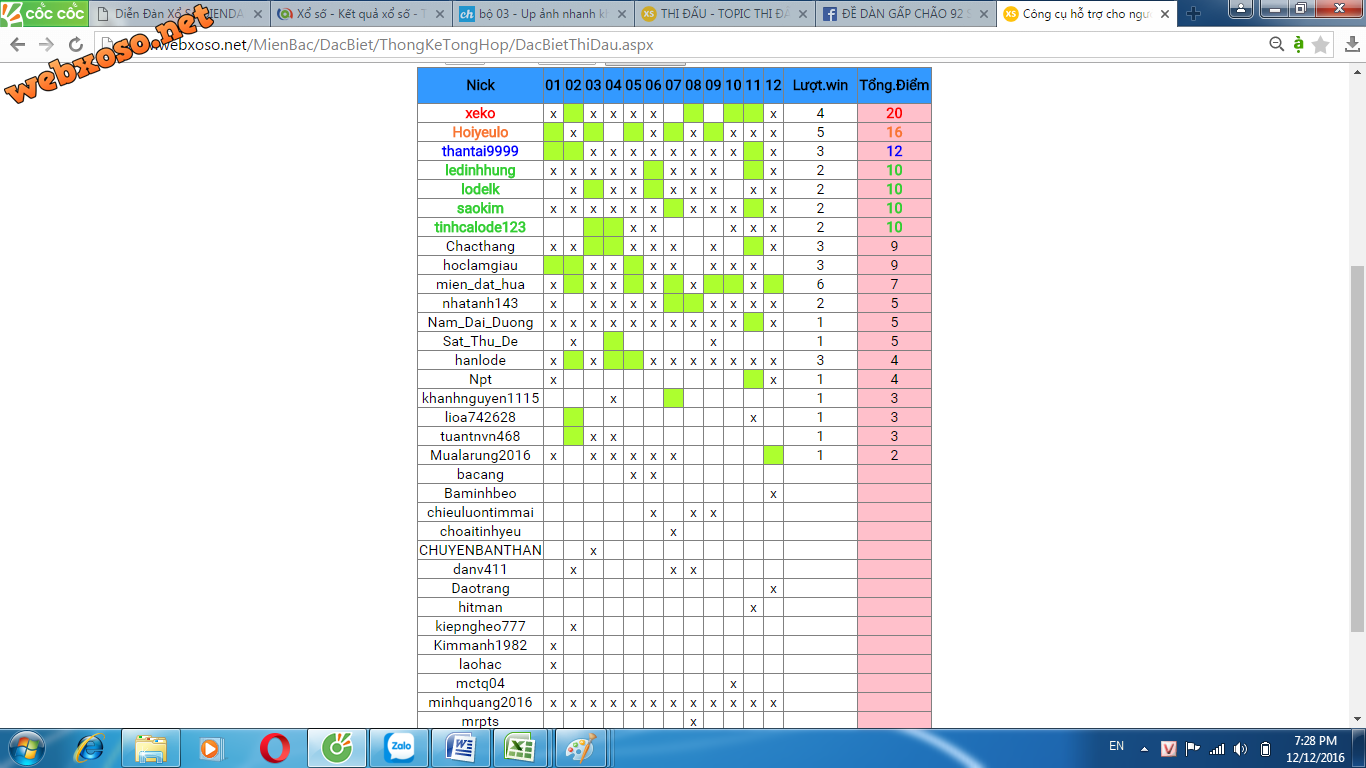This screenshot has width=1366, height=768.
Task: Launch Opera from the taskbar
Action: (x=275, y=747)
